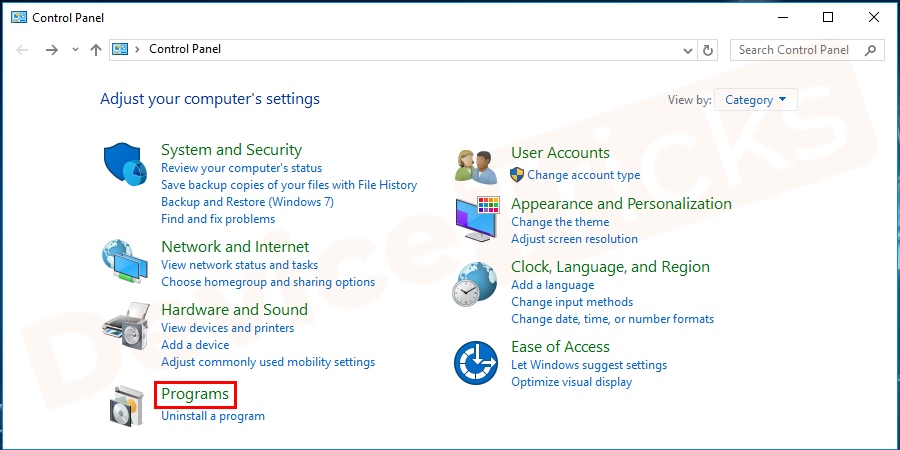Click the search magnifier icon
900x450 pixels.
(871, 50)
